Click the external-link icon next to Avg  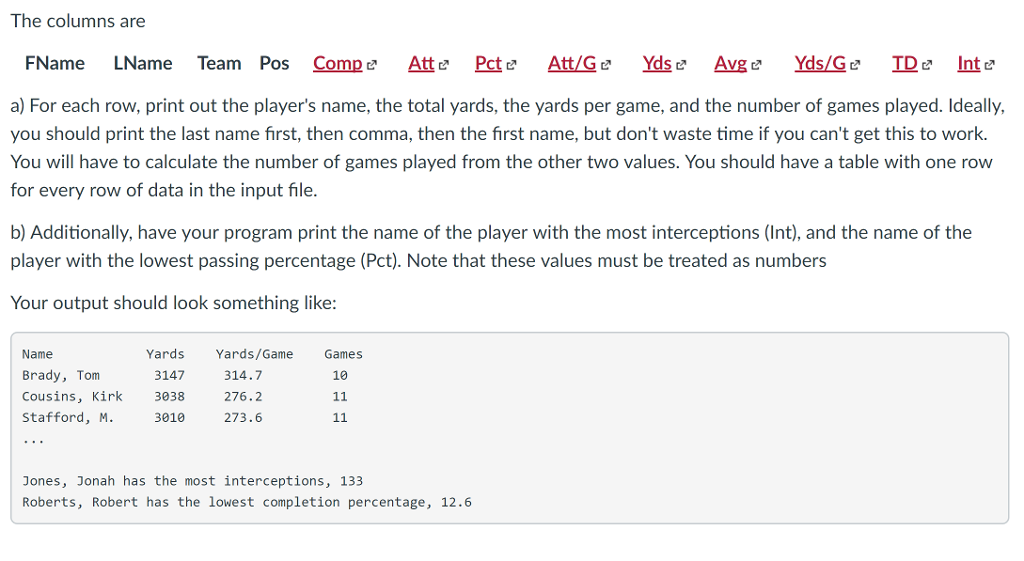756,65
